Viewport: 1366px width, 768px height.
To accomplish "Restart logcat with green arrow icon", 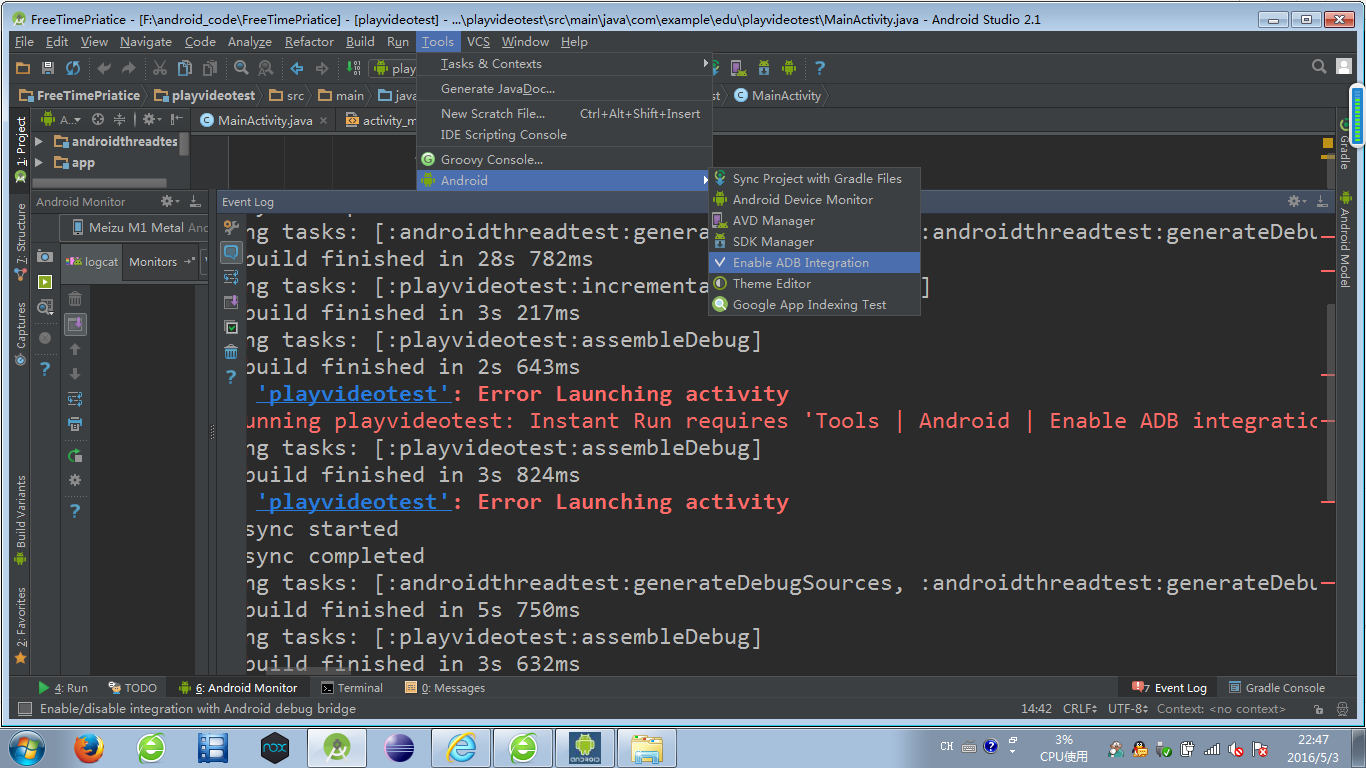I will [x=75, y=455].
